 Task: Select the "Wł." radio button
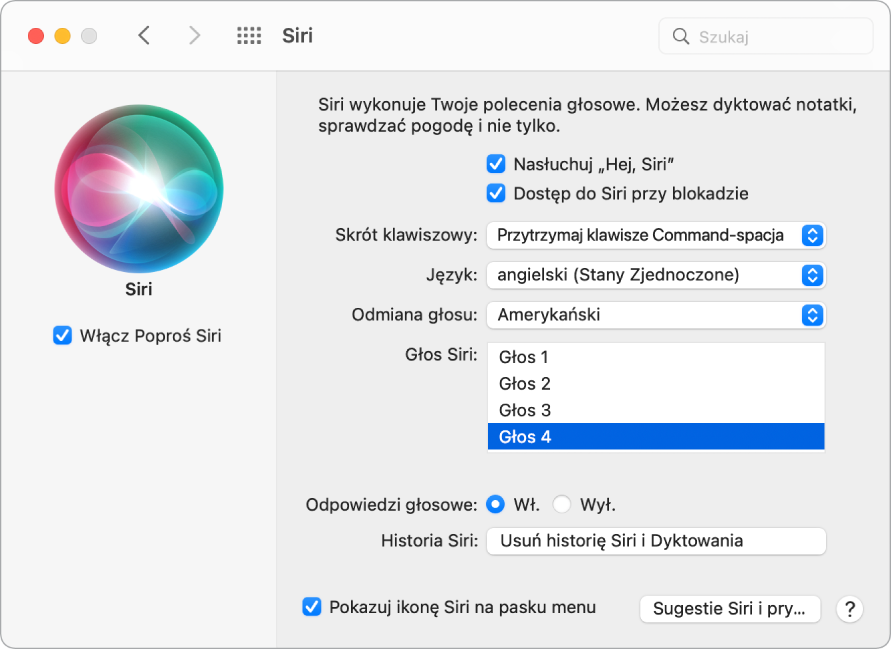[494, 505]
